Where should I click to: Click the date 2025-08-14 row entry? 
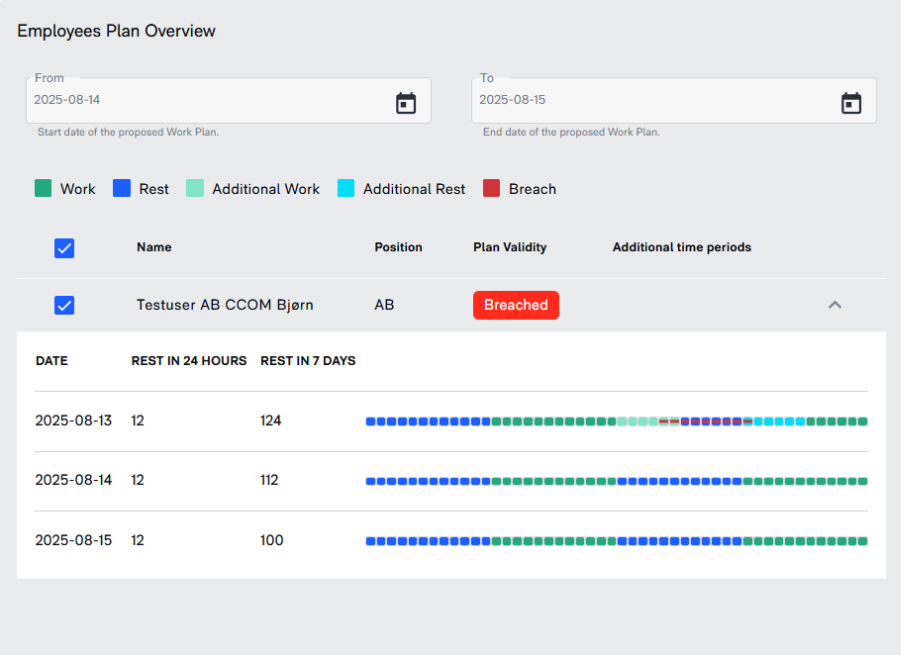coord(74,480)
